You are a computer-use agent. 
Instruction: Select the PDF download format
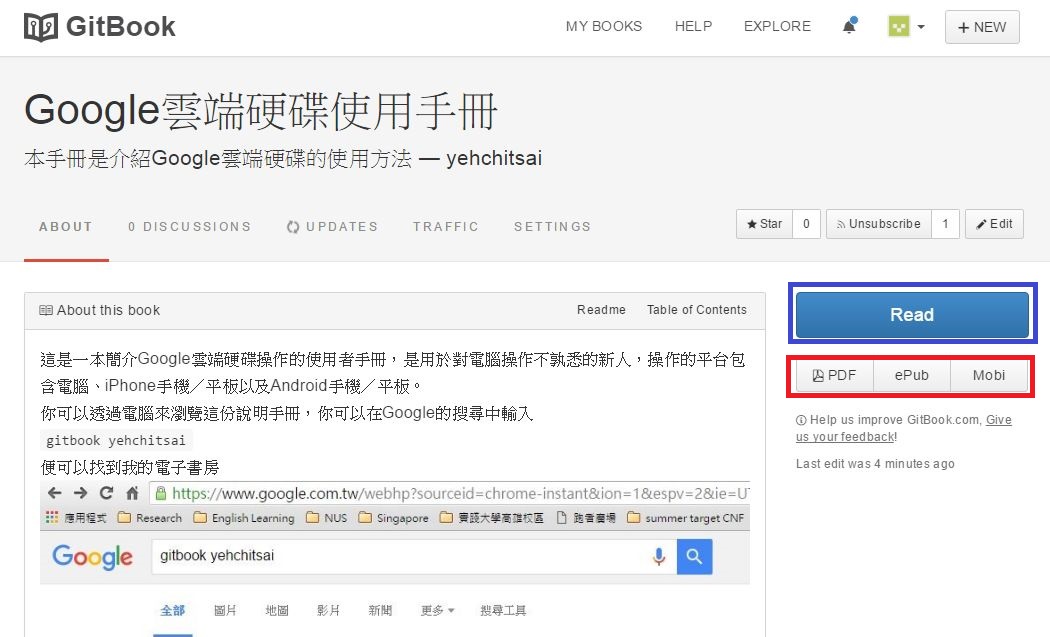point(834,375)
